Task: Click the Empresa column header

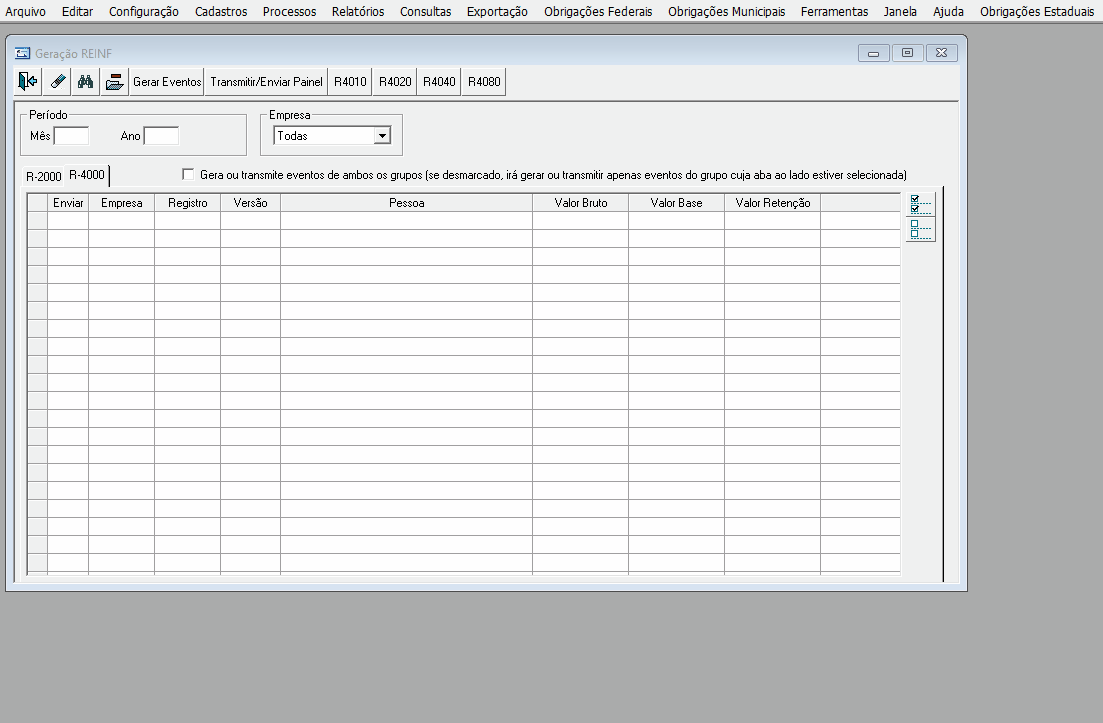Action: click(122, 203)
